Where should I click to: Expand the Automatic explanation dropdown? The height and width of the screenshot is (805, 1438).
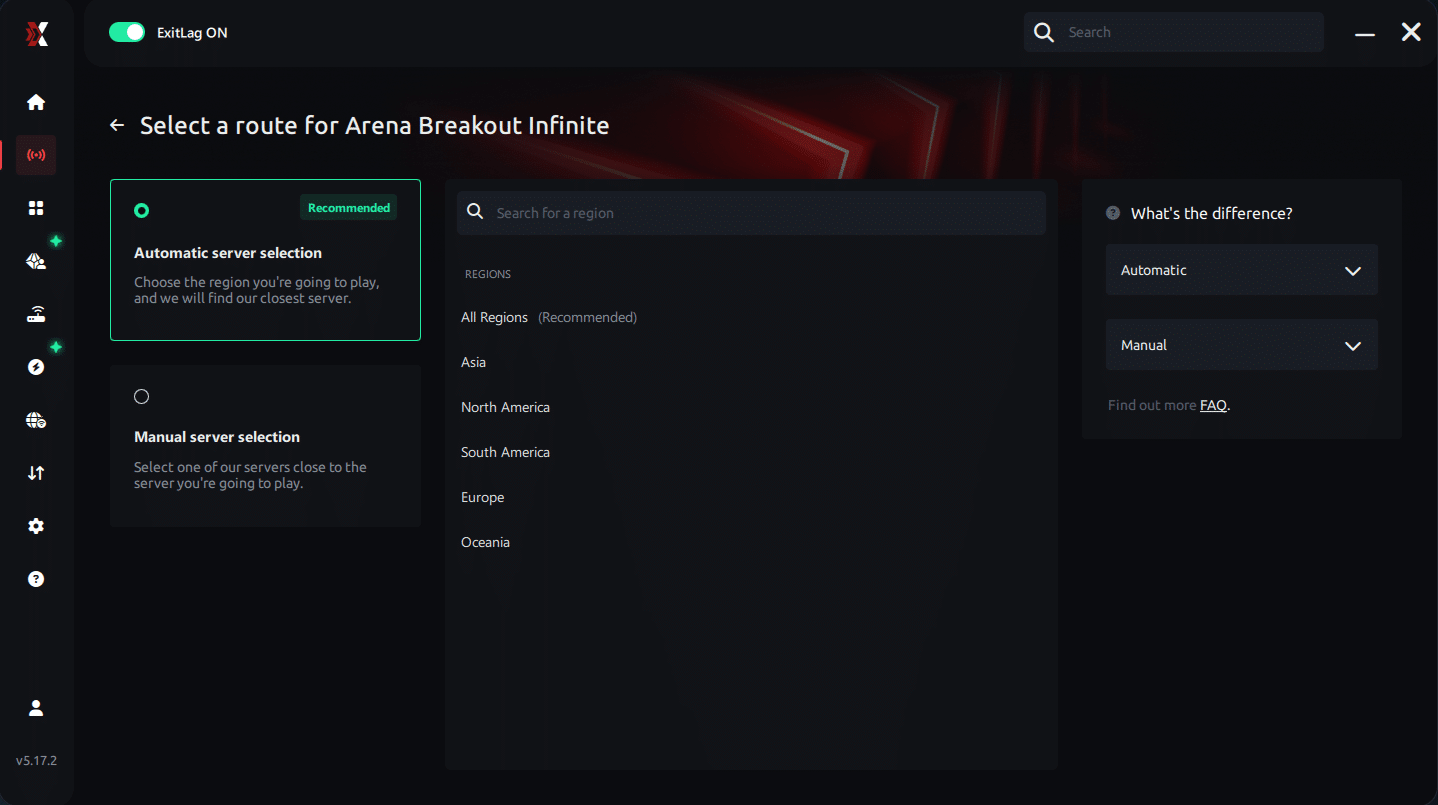(x=1242, y=270)
